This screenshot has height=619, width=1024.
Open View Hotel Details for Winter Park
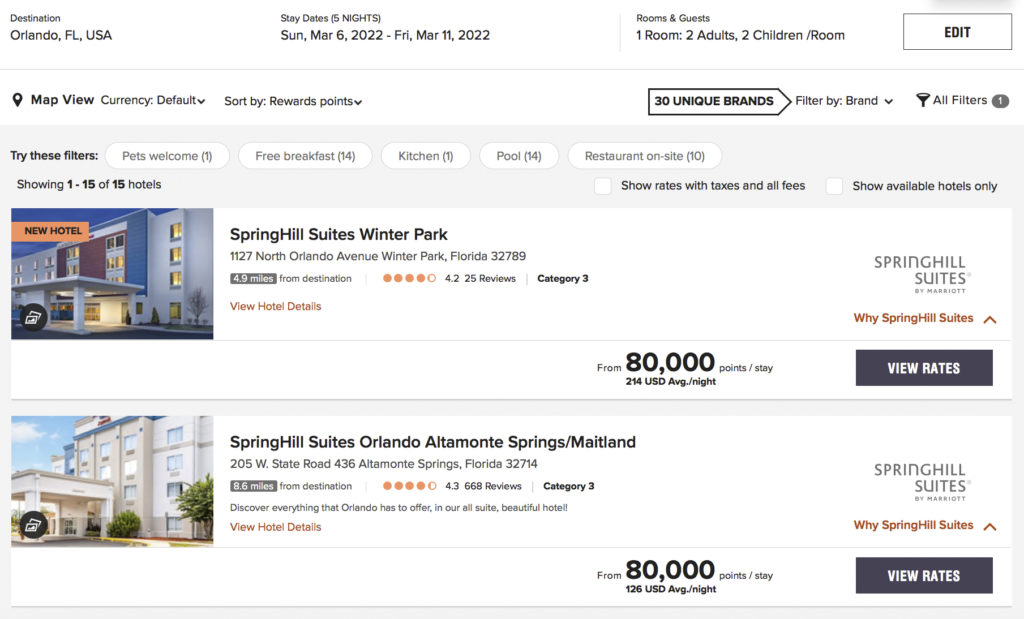tap(275, 306)
